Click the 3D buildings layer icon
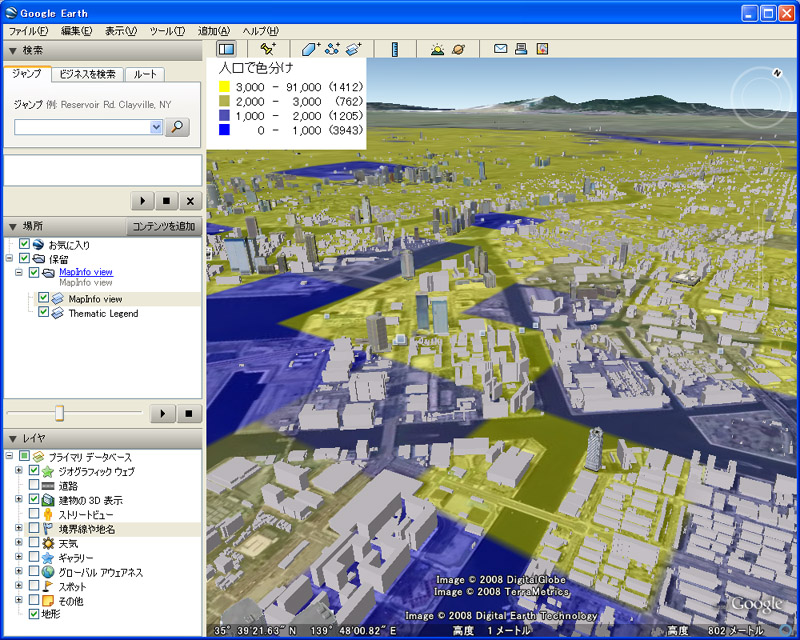Screen dimensions: 800x640 [48, 500]
